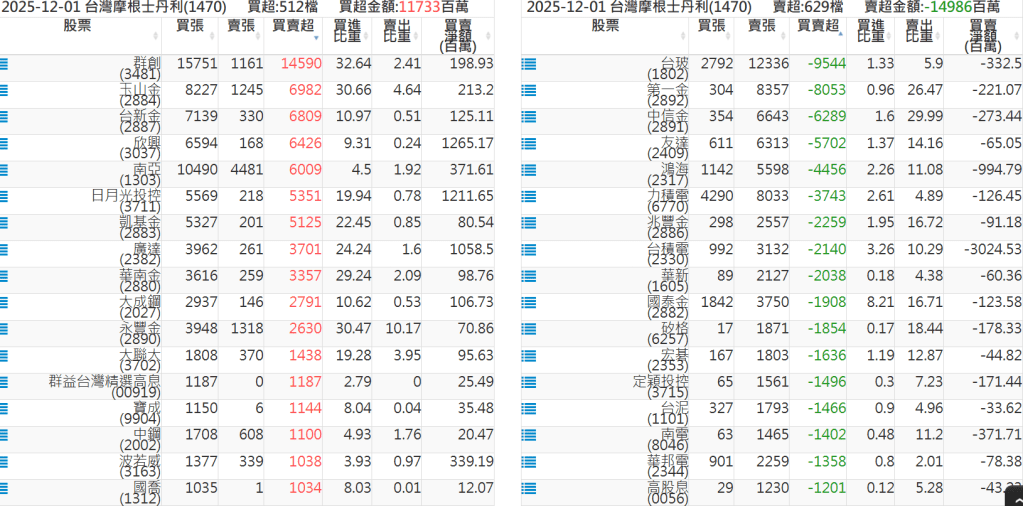Click the list icon beside 群創 (3481)
Screen dimensions: 1023x506
click(x=5, y=63)
